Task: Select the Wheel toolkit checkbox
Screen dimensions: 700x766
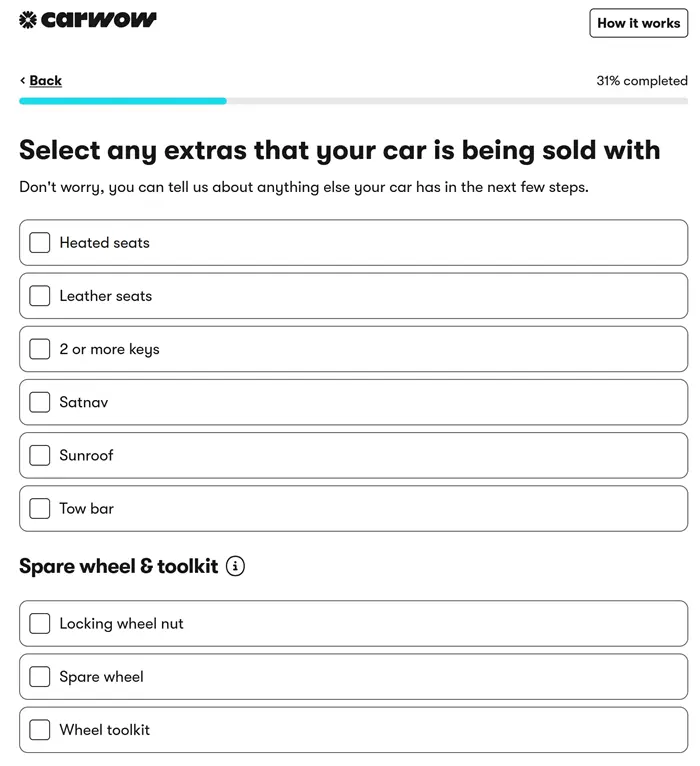Action: (x=40, y=730)
